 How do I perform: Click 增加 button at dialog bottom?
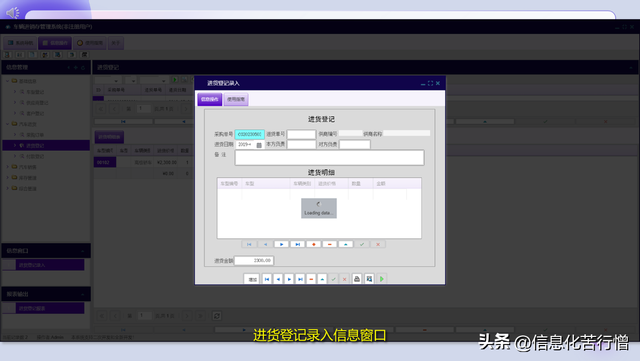(252, 279)
